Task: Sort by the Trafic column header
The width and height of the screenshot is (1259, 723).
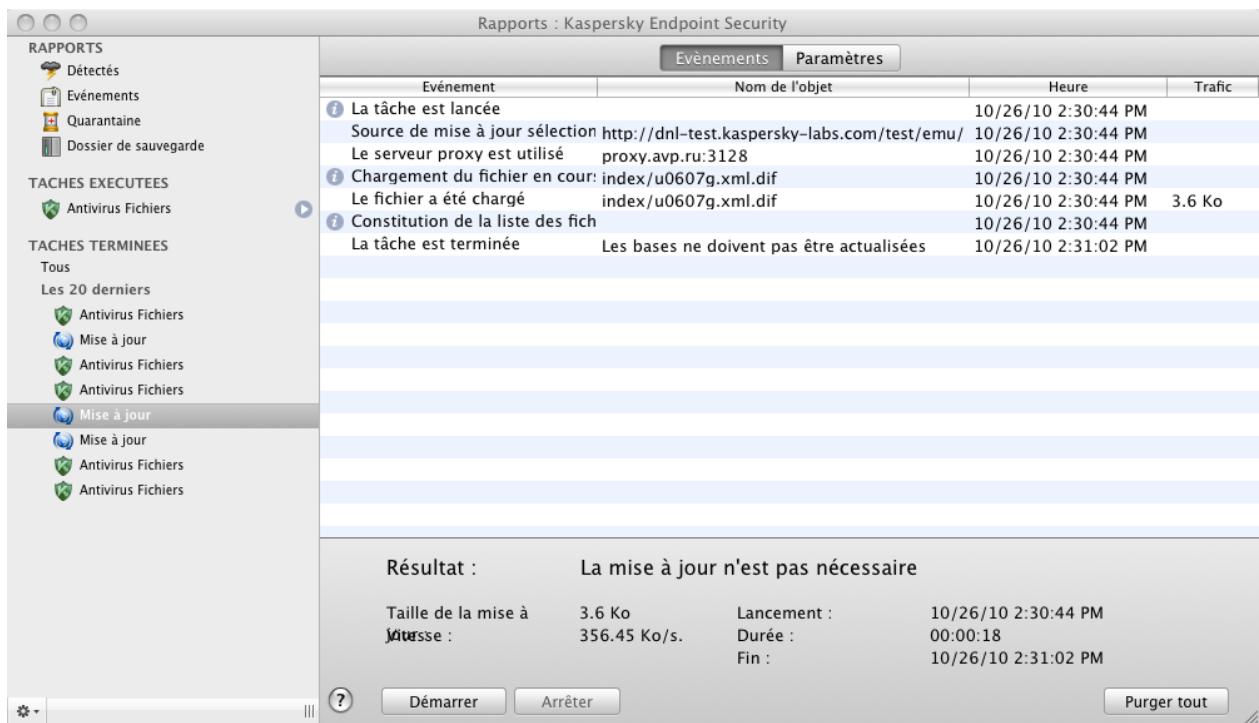Action: 1212,87
